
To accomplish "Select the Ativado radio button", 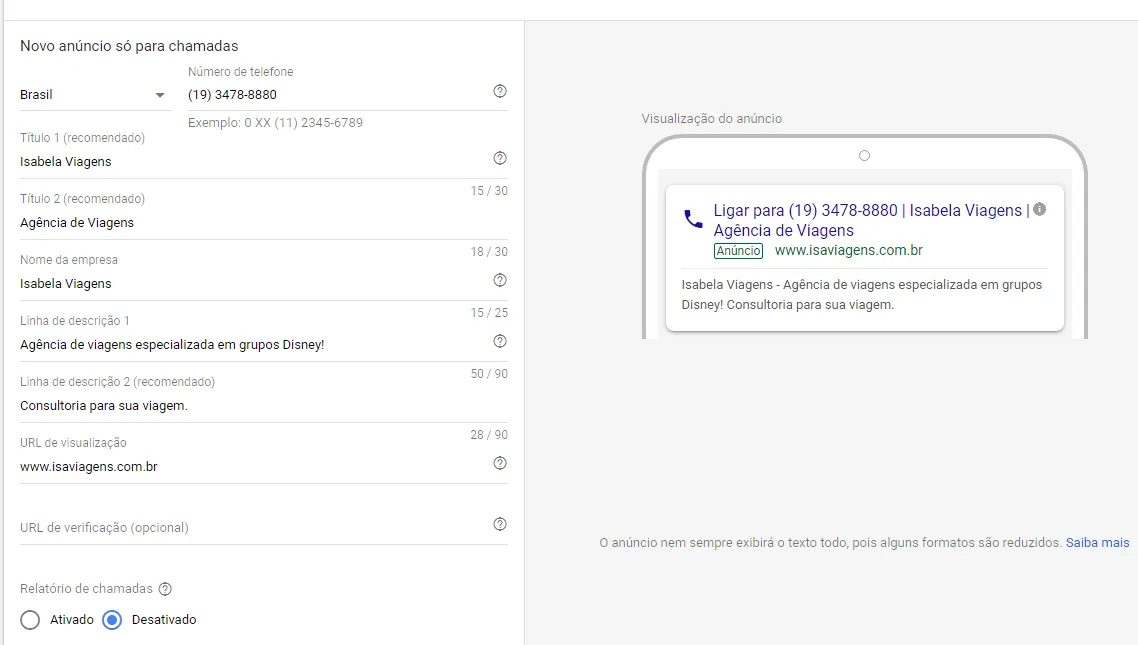I will pyautogui.click(x=30, y=620).
